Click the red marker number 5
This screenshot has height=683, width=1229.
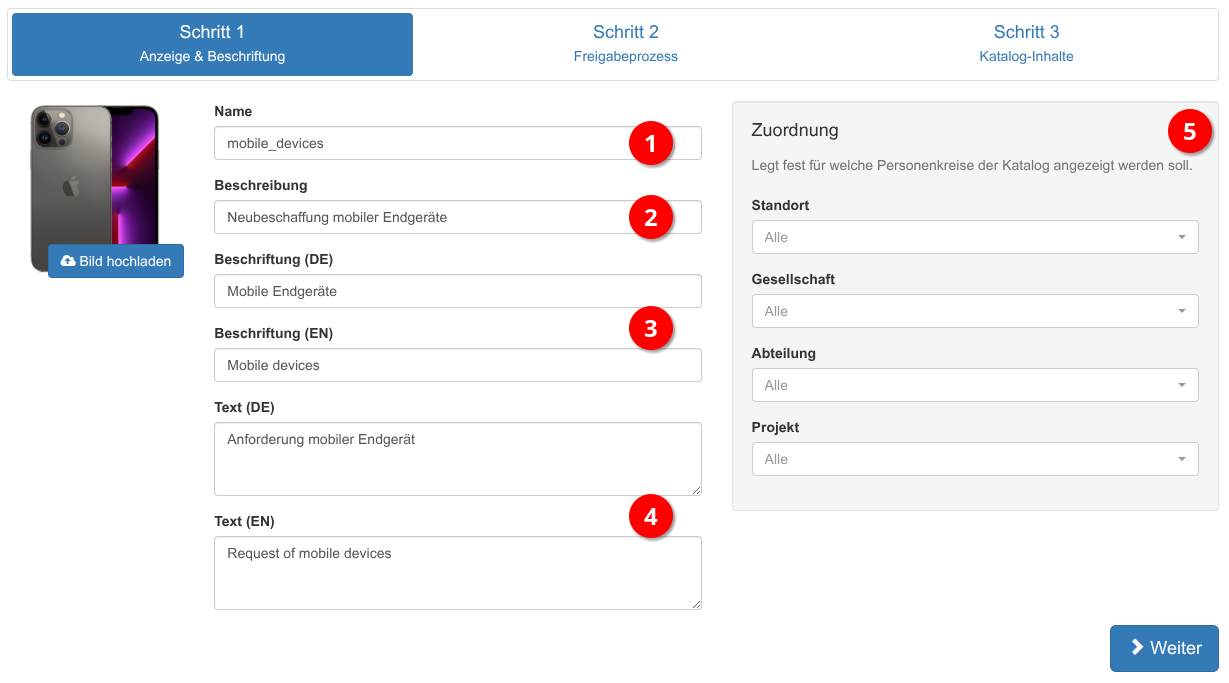[1189, 131]
